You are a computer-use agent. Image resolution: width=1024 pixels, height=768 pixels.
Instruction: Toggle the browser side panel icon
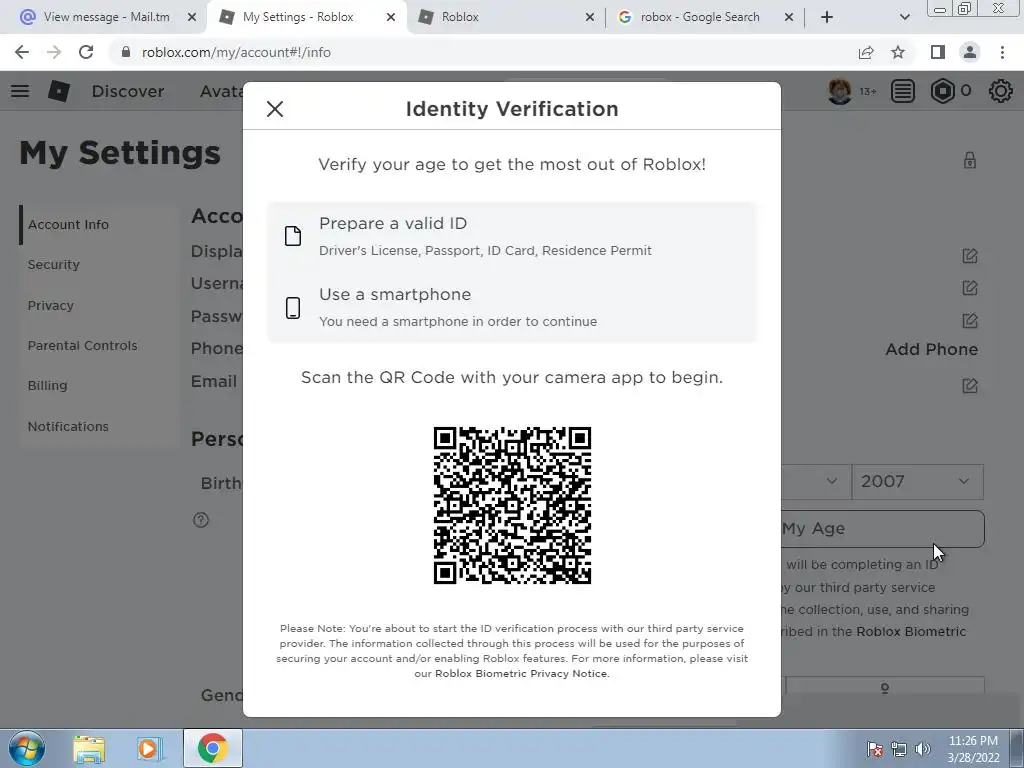pos(938,52)
